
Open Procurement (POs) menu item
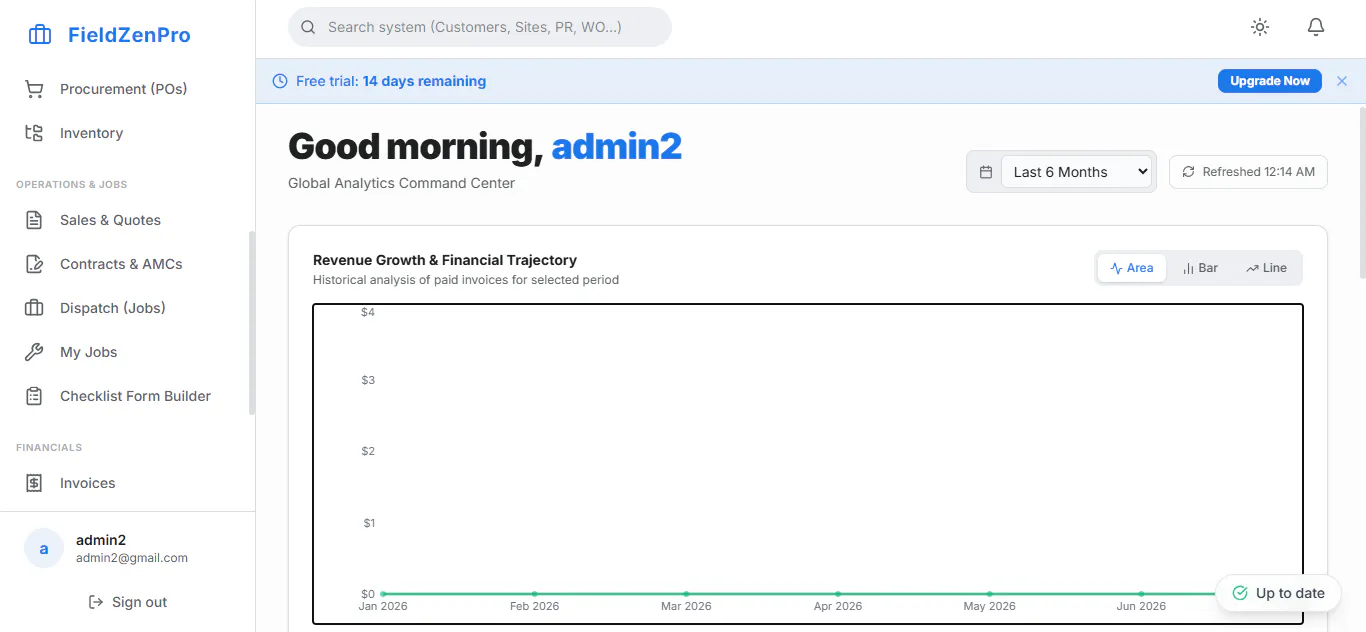click(x=124, y=89)
